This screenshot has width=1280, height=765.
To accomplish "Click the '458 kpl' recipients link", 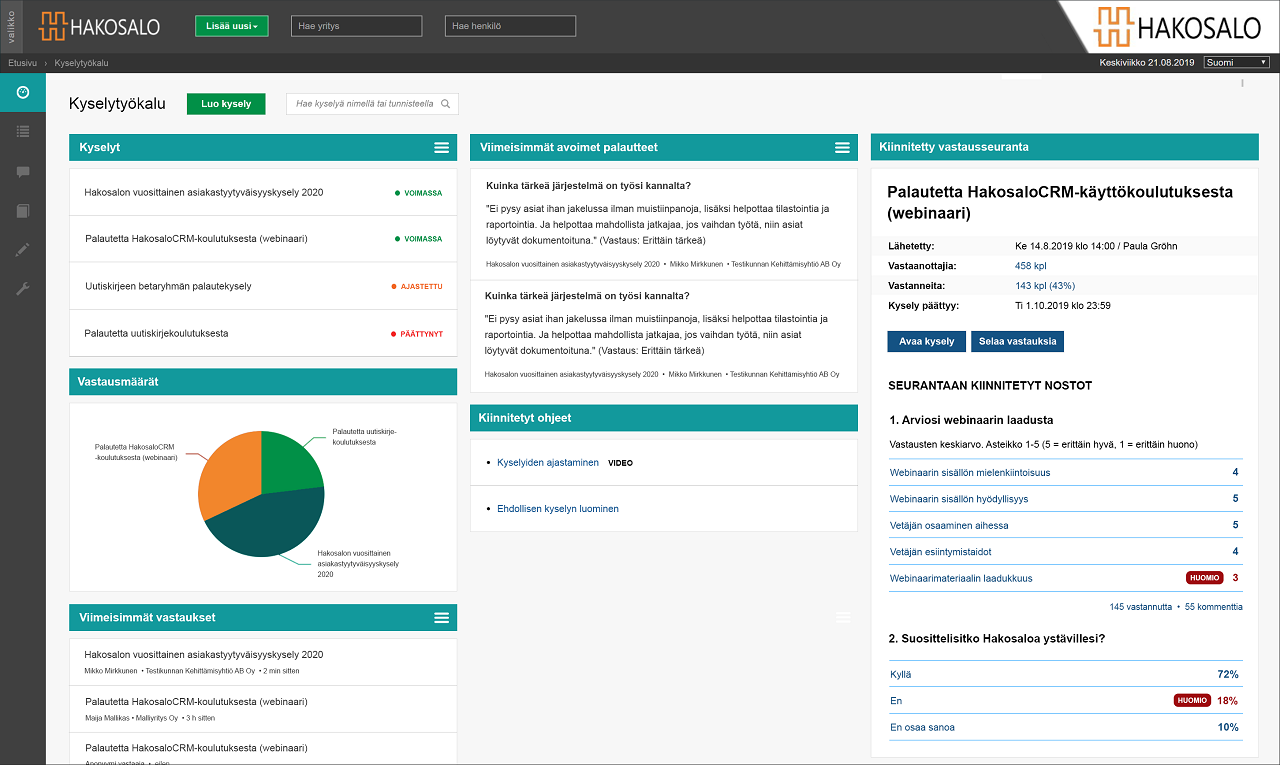I will [1030, 265].
